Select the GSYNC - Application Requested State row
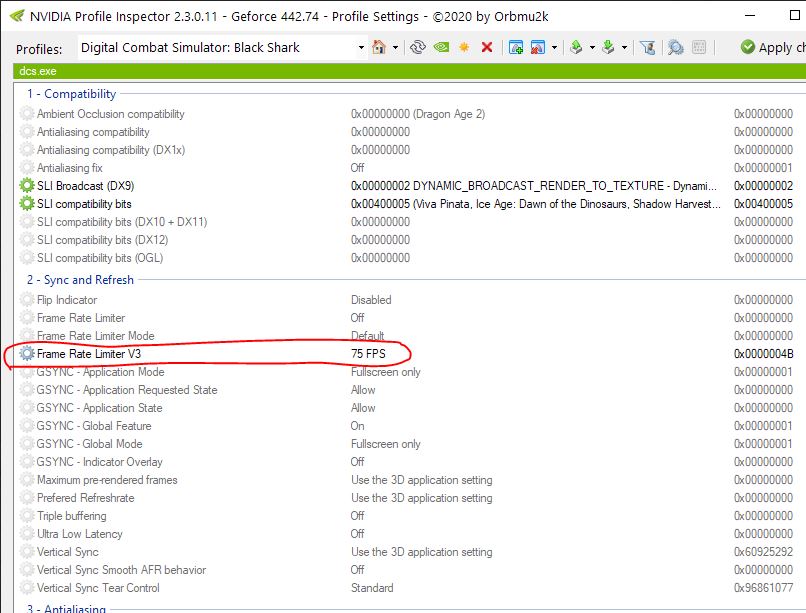806x613 pixels. 409,389
